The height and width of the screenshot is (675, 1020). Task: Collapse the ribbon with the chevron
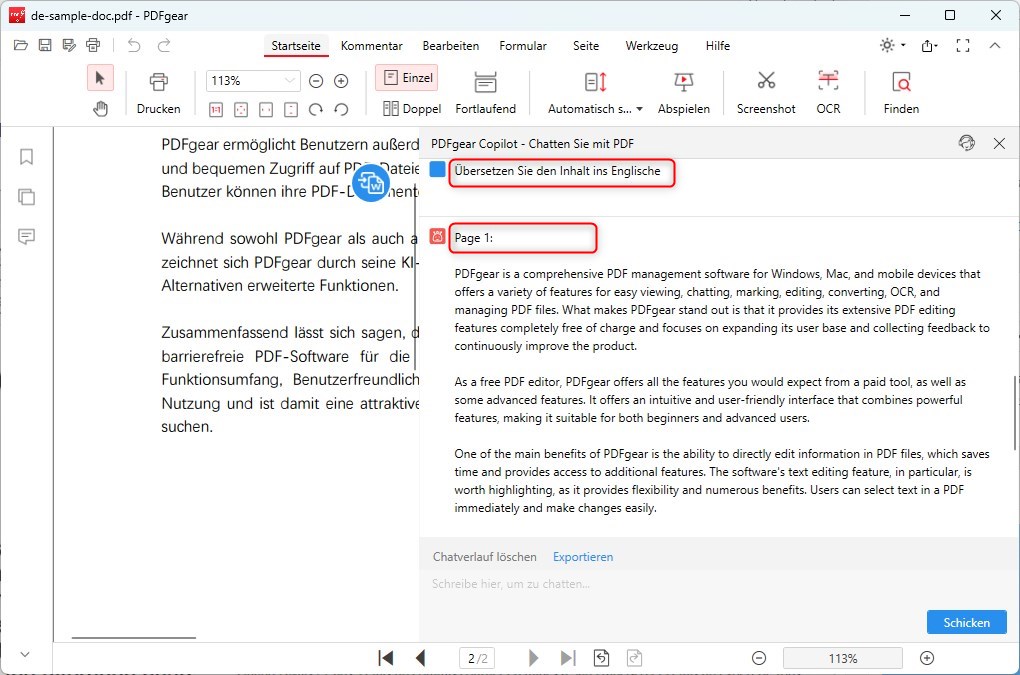point(995,45)
